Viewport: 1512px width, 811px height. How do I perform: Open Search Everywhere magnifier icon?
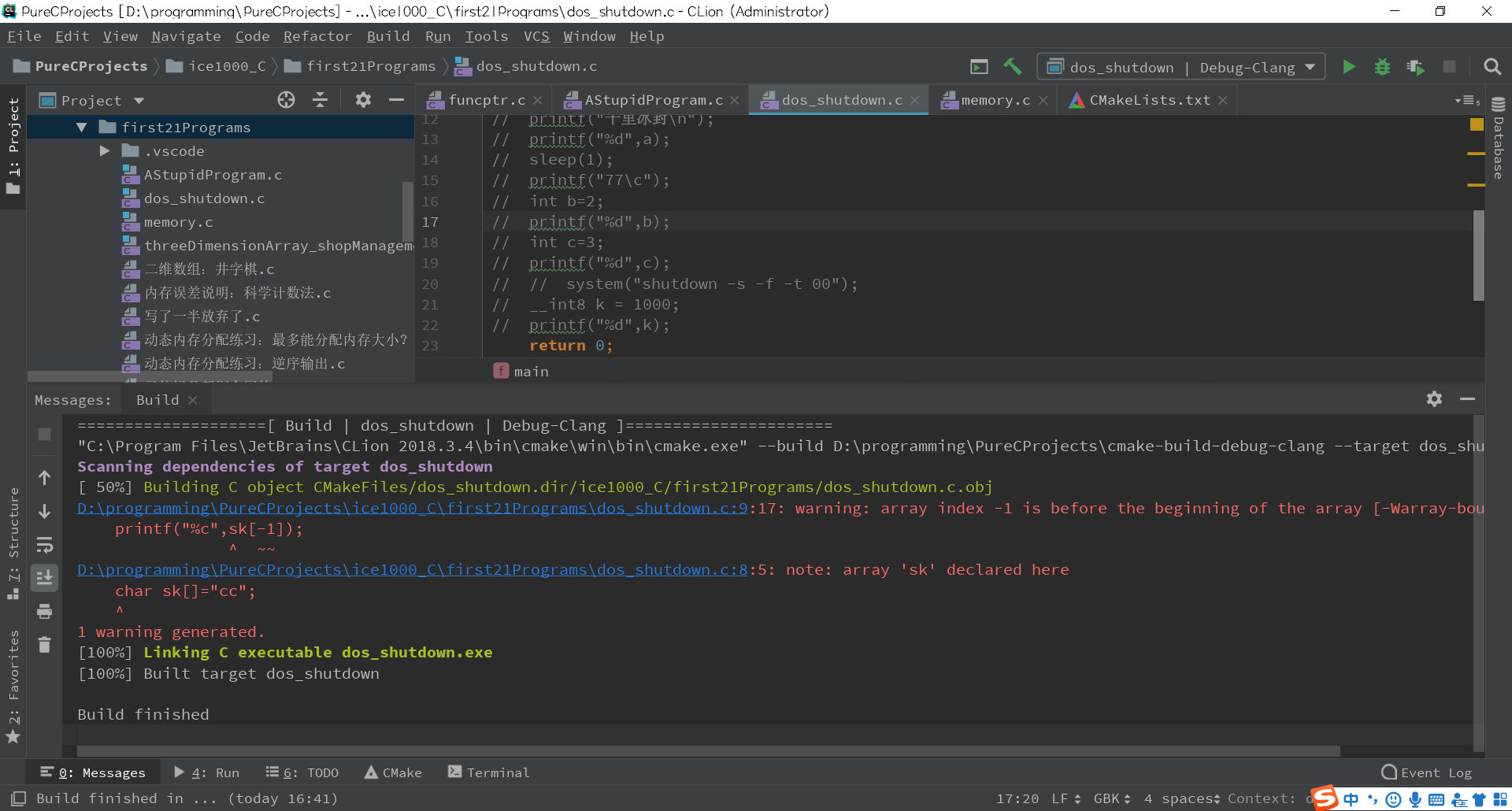coord(1492,67)
